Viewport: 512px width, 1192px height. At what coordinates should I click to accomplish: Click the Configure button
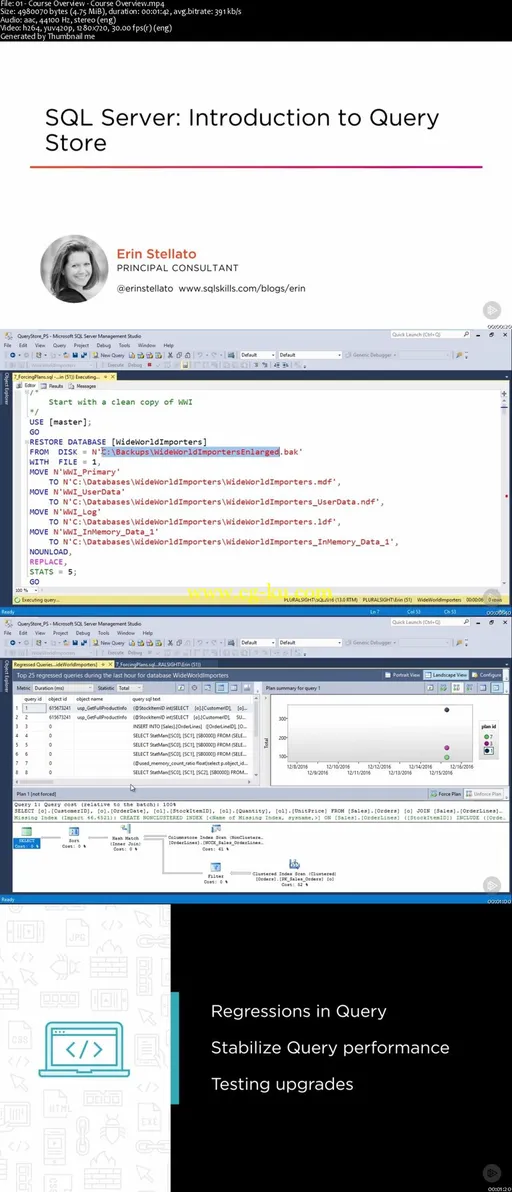(x=487, y=674)
